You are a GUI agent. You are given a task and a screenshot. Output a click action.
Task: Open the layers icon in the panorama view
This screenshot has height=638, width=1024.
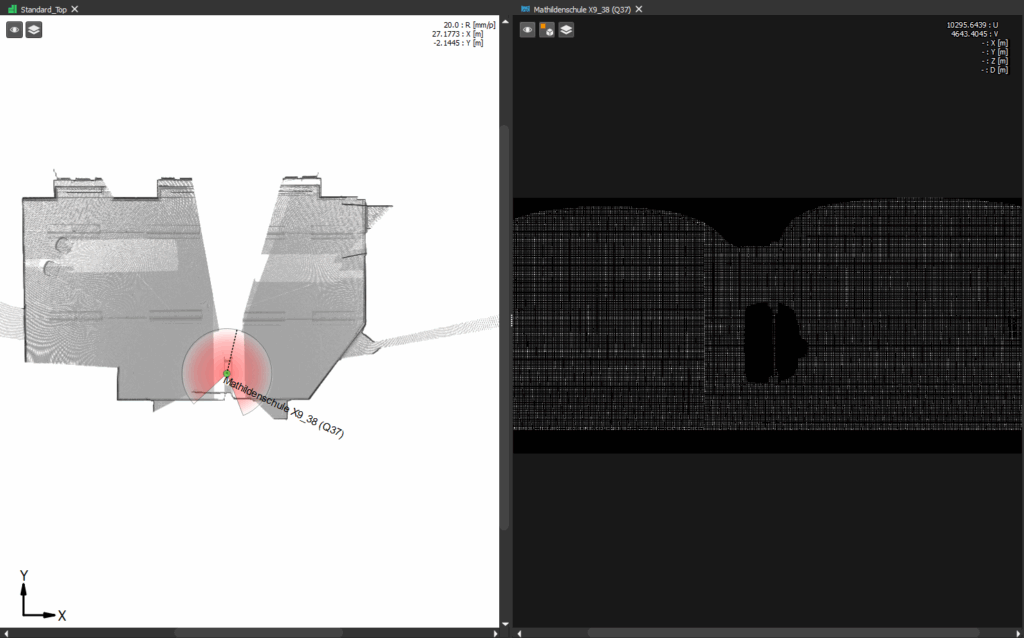pyautogui.click(x=566, y=30)
